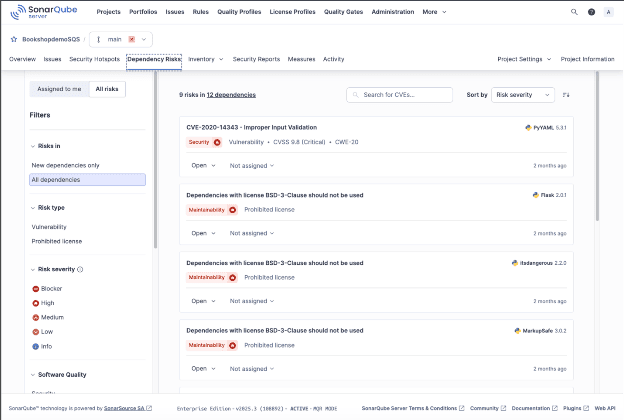The height and width of the screenshot is (420, 624).
Task: Open Not assigned dropdown on Flask card
Action: click(x=252, y=233)
